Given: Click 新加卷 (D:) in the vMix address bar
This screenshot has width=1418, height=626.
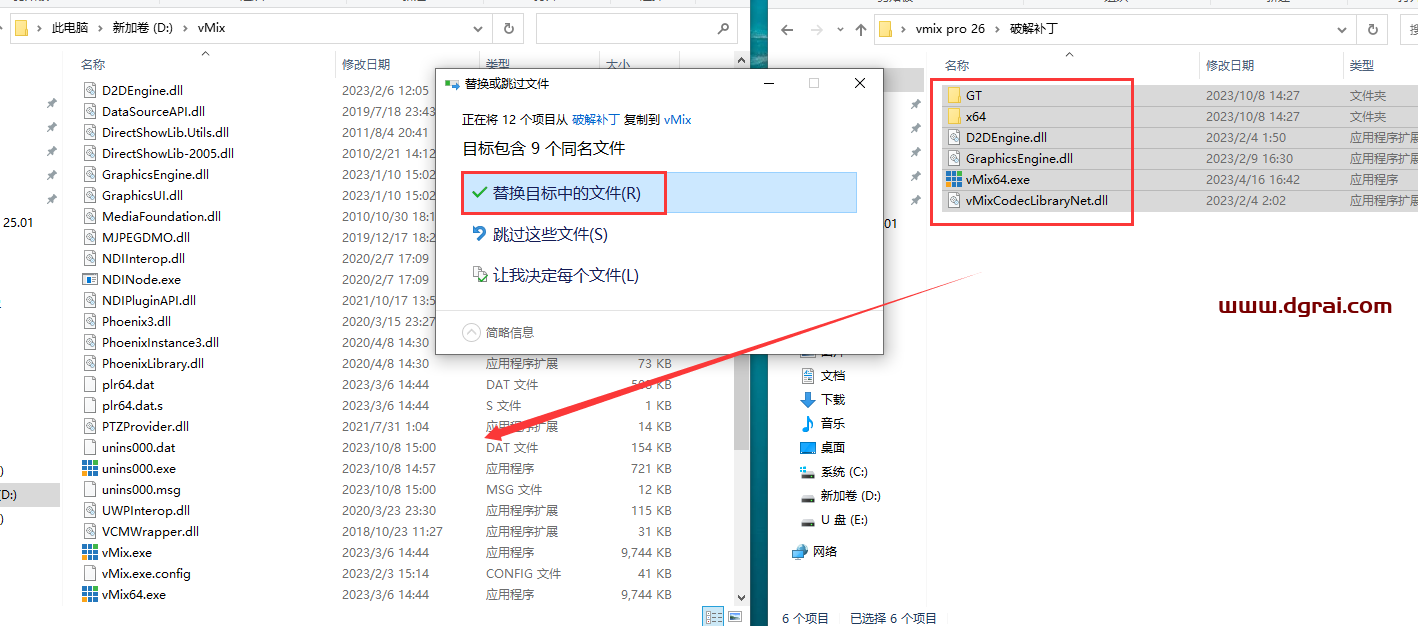Looking at the screenshot, I should tap(142, 28).
